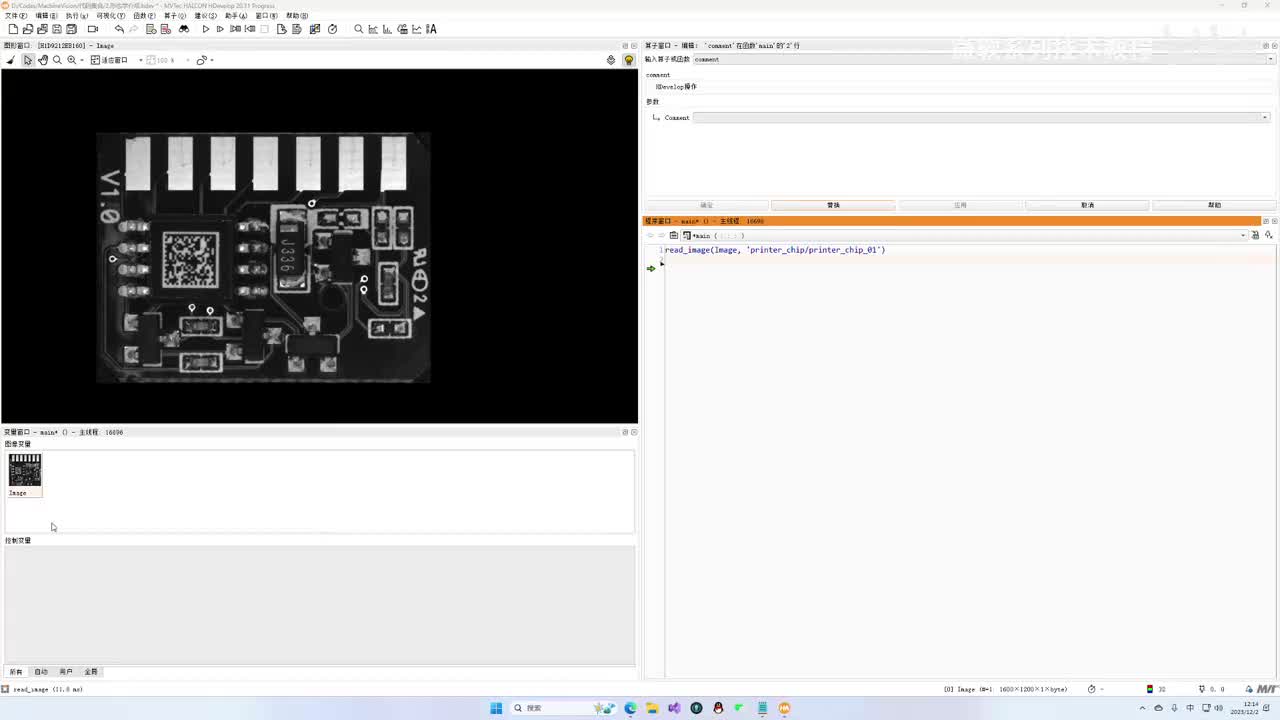Image resolution: width=1280 pixels, height=720 pixels.
Task: Toggle the light bulb icon in the graphics window
Action: 629,60
